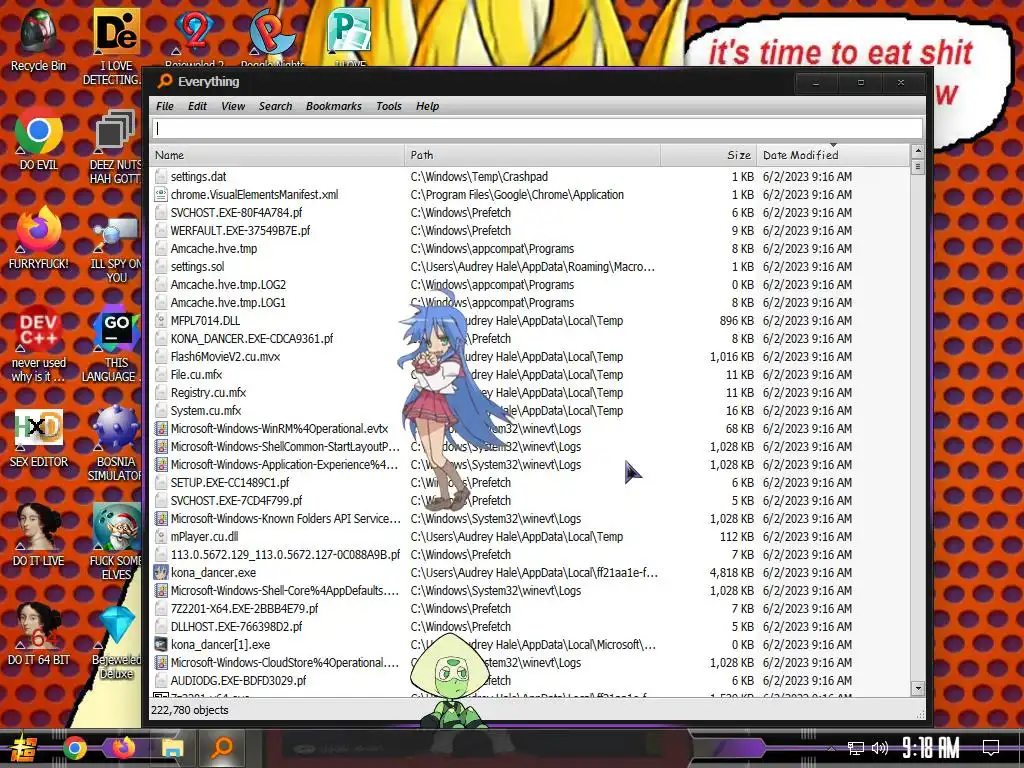Sort results by the Size column header
This screenshot has width=1024, height=768.
tap(709, 155)
